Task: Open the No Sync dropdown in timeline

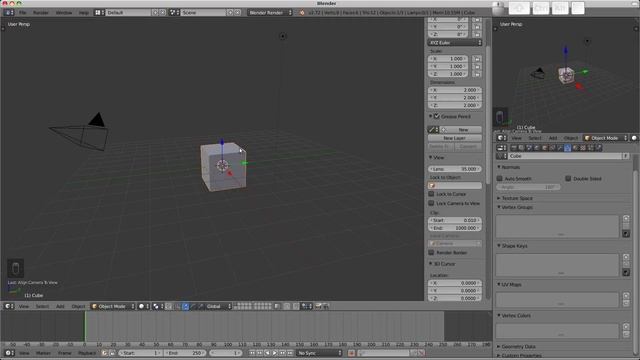Action: (x=320, y=353)
